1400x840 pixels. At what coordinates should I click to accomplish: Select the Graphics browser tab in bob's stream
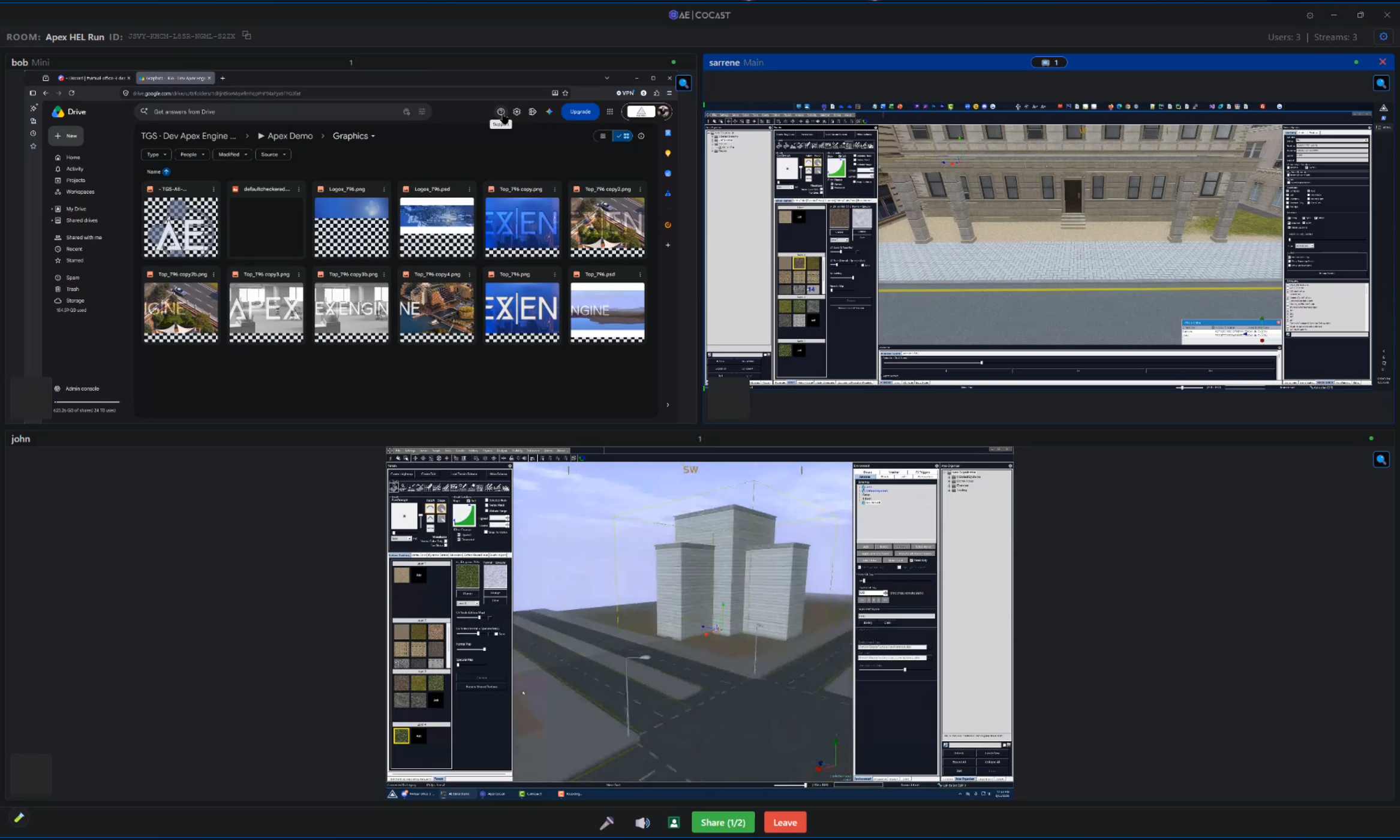click(x=174, y=78)
